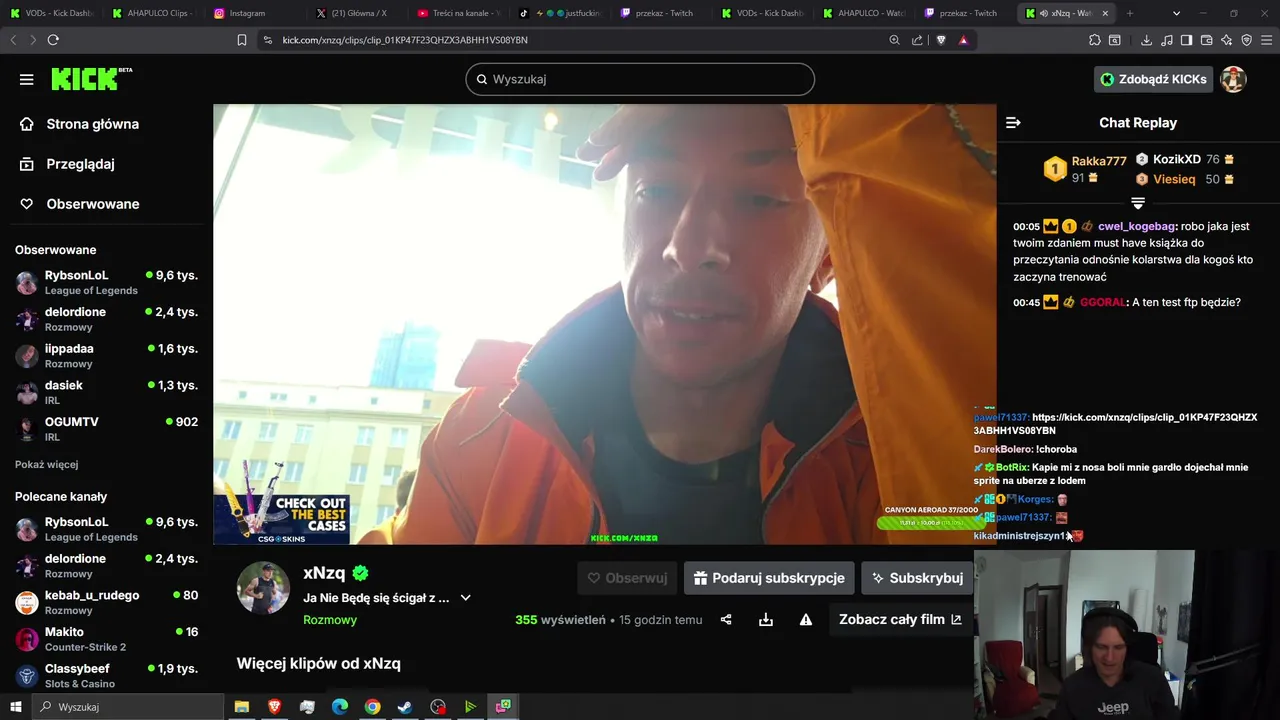Click the Podaruj subskrypcje button
Viewport: 1280px width, 720px height.
tap(769, 578)
